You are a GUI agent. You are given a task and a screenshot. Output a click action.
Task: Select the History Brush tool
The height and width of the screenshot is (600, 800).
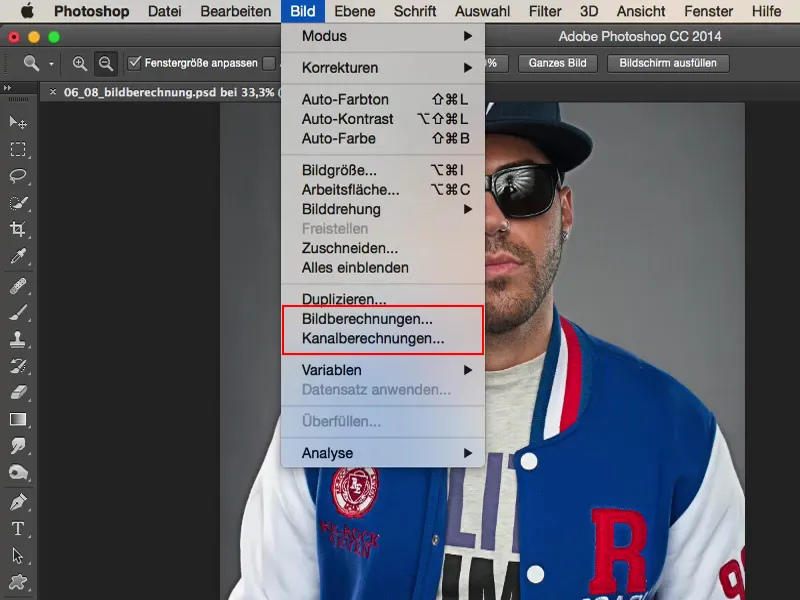[18, 366]
